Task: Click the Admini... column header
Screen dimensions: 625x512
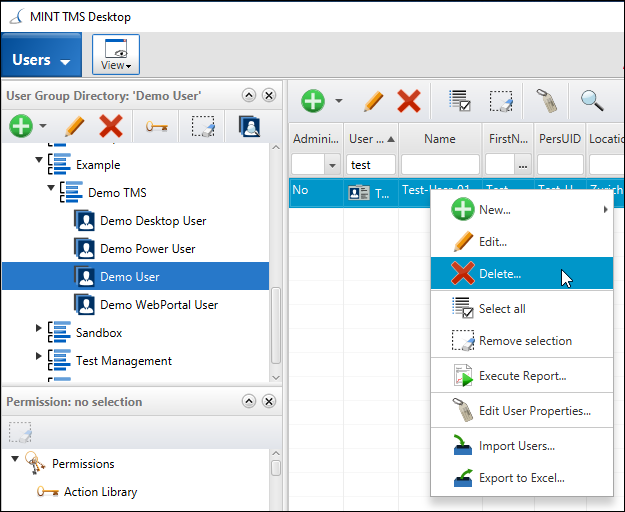Action: coord(316,139)
